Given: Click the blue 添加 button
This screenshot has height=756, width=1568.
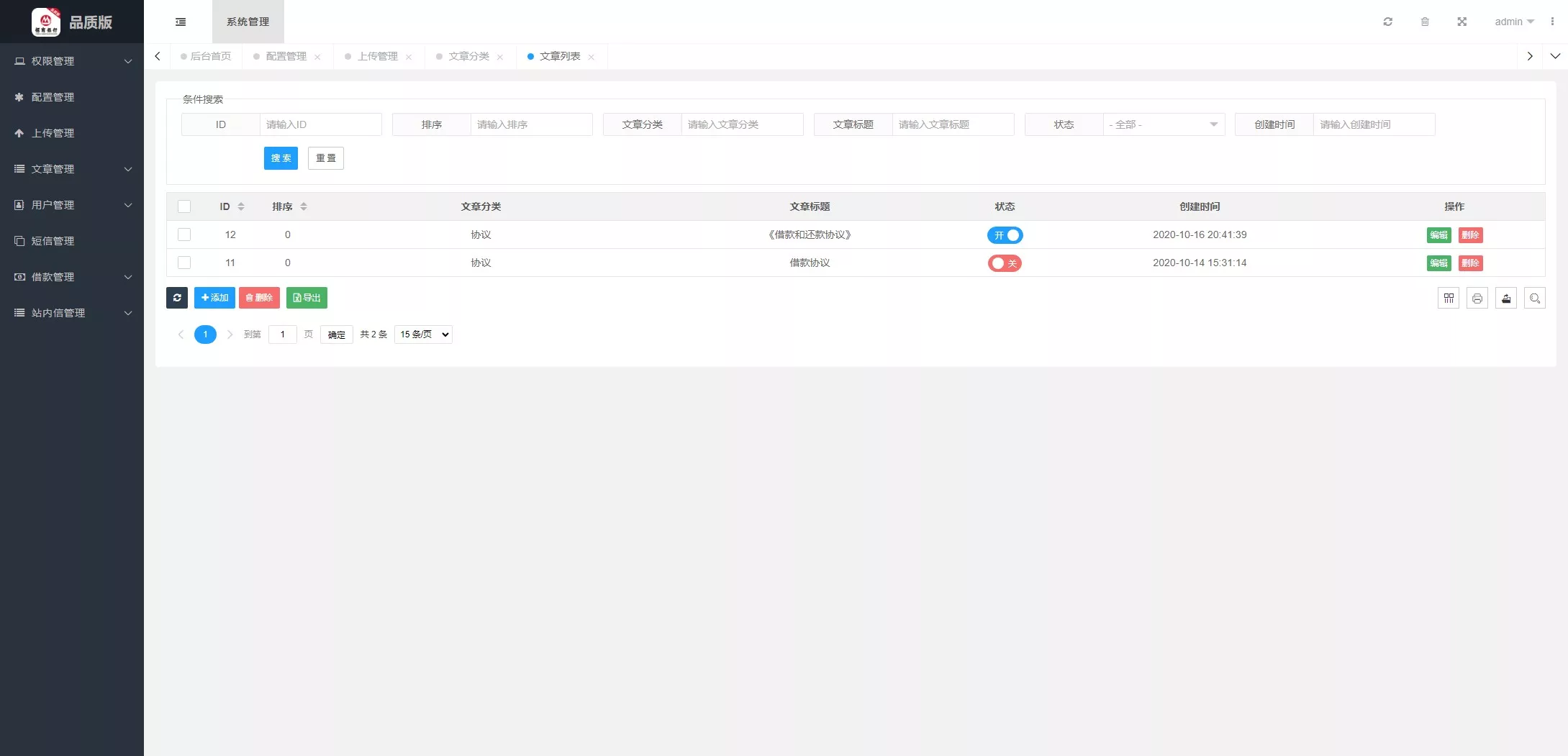Looking at the screenshot, I should [x=214, y=298].
